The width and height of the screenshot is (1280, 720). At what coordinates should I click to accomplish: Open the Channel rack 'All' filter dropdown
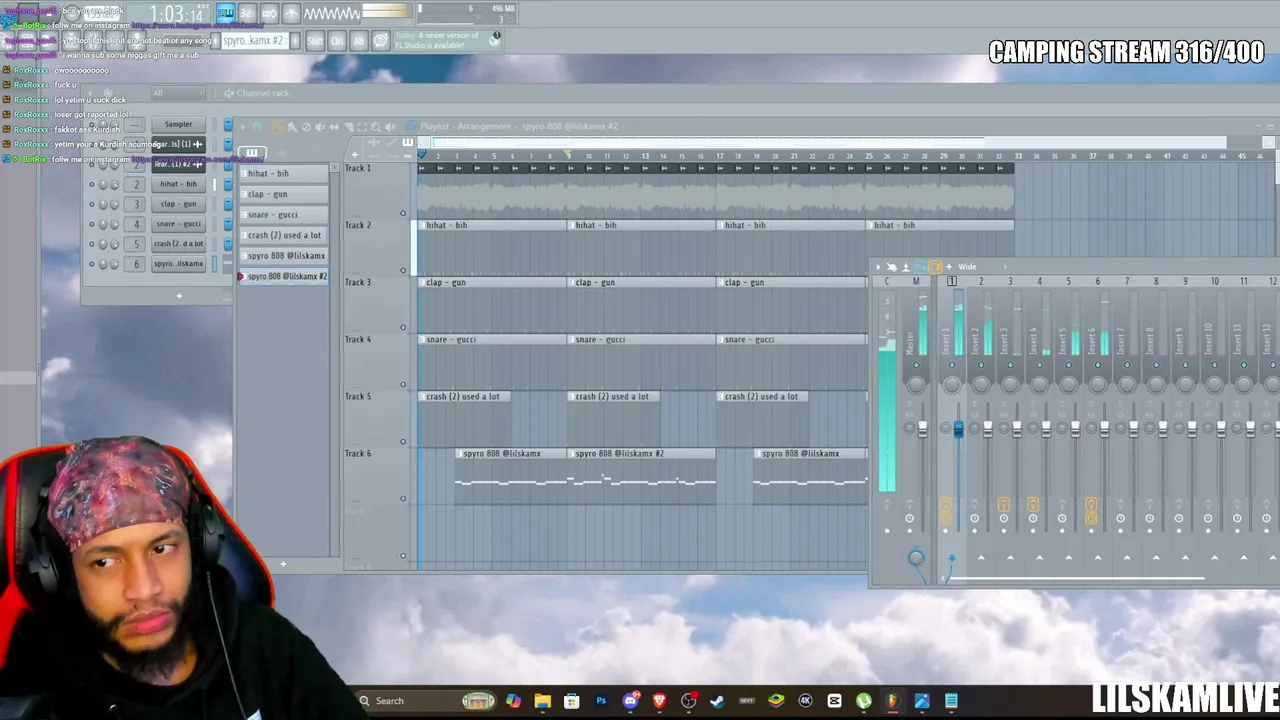(176, 93)
